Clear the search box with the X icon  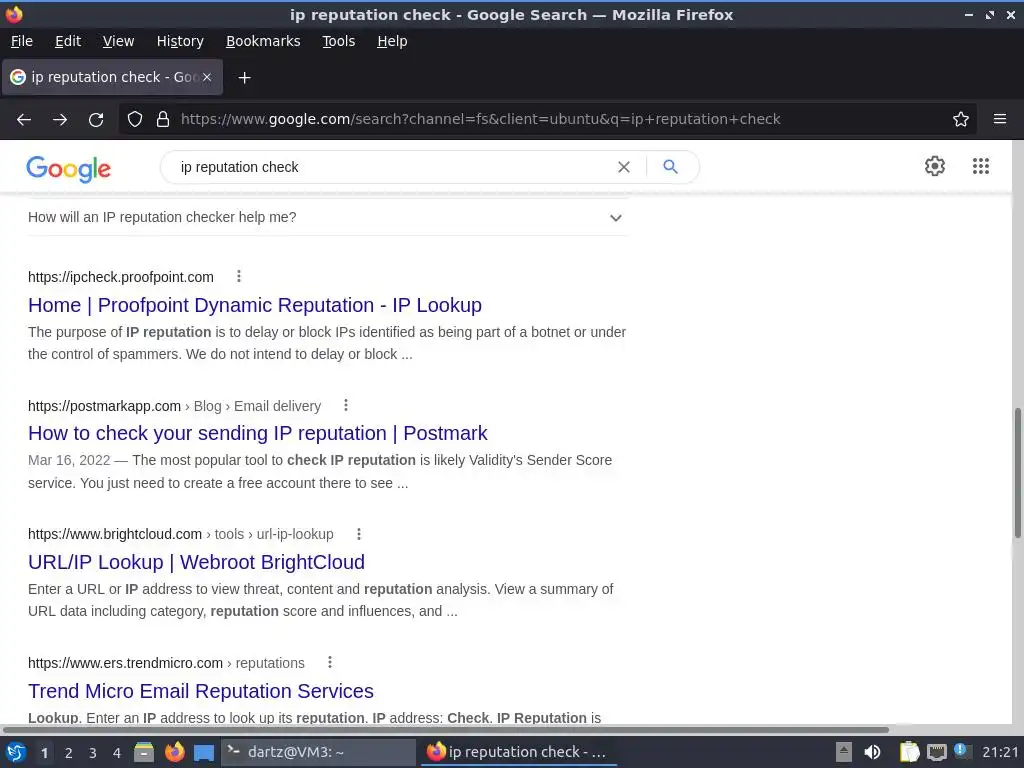click(x=624, y=167)
